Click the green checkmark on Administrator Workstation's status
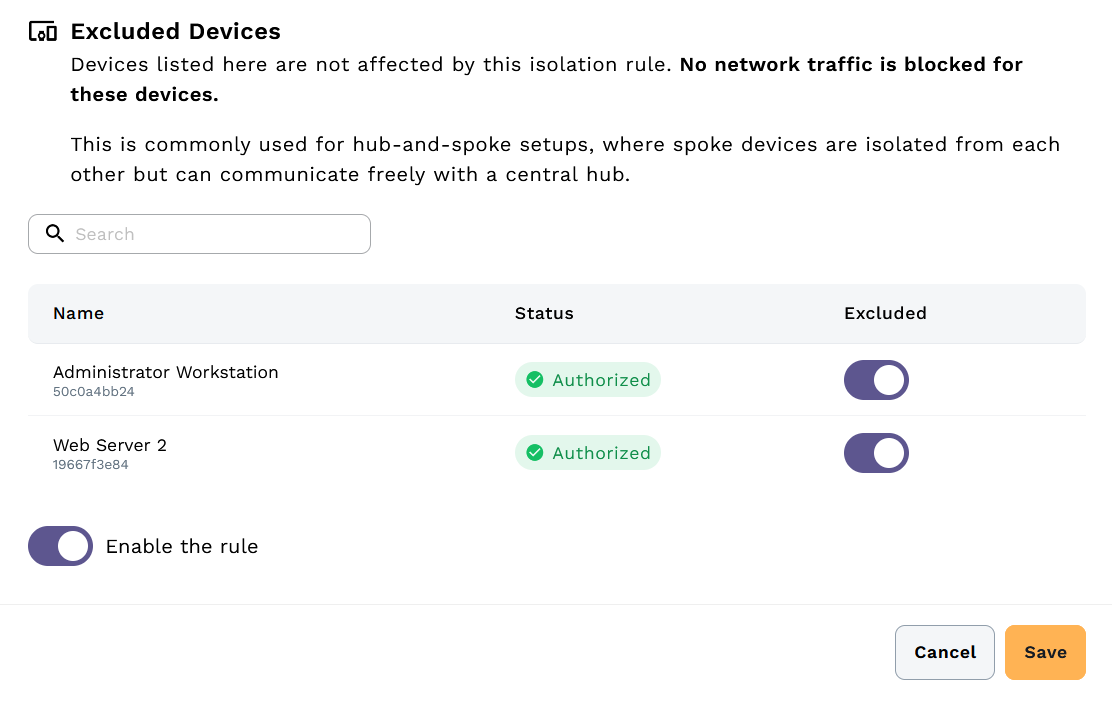 coord(535,380)
